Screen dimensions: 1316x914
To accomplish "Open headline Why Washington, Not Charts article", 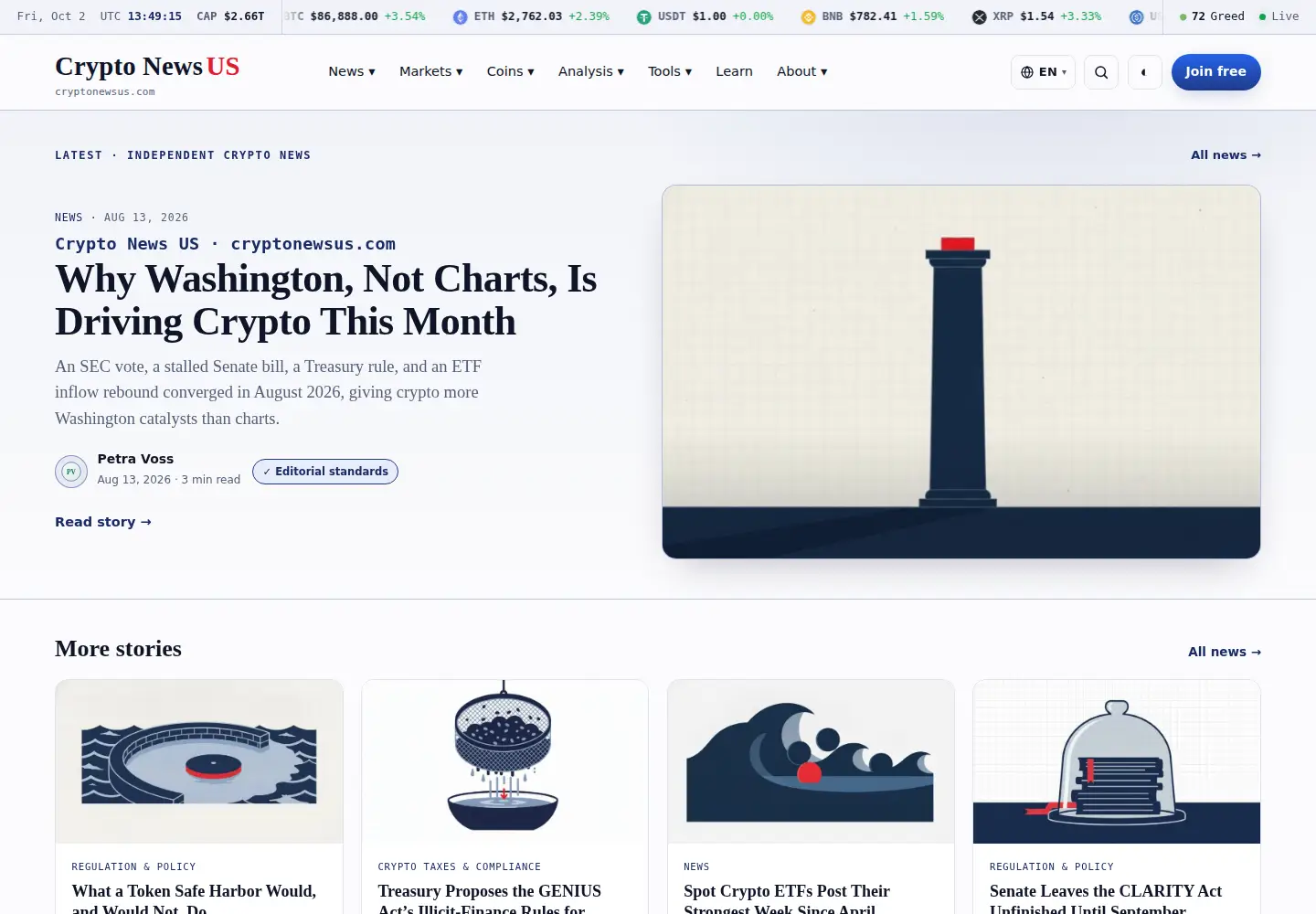I will pos(326,300).
